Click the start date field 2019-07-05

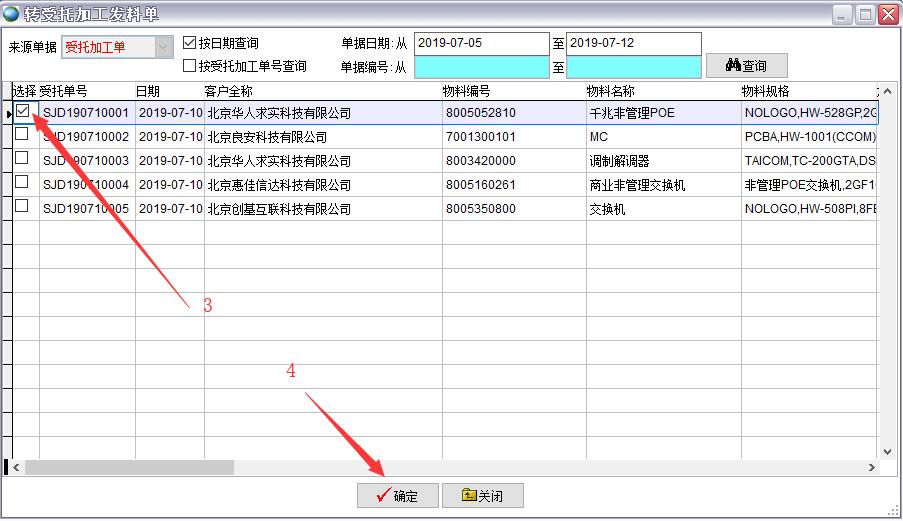point(480,43)
